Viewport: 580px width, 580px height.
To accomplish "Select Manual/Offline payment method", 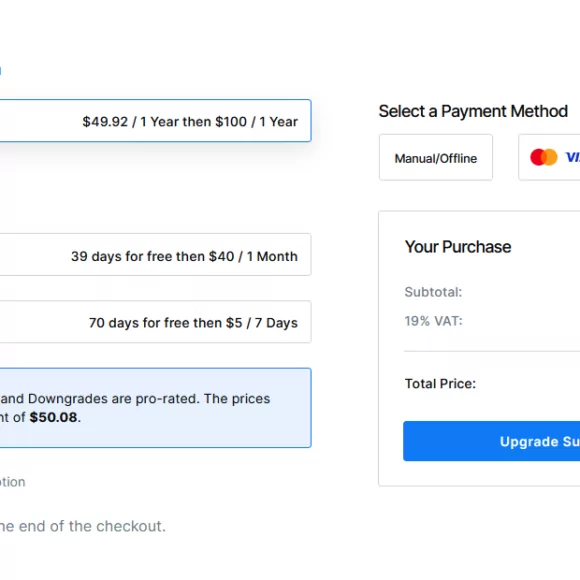I will pyautogui.click(x=436, y=158).
